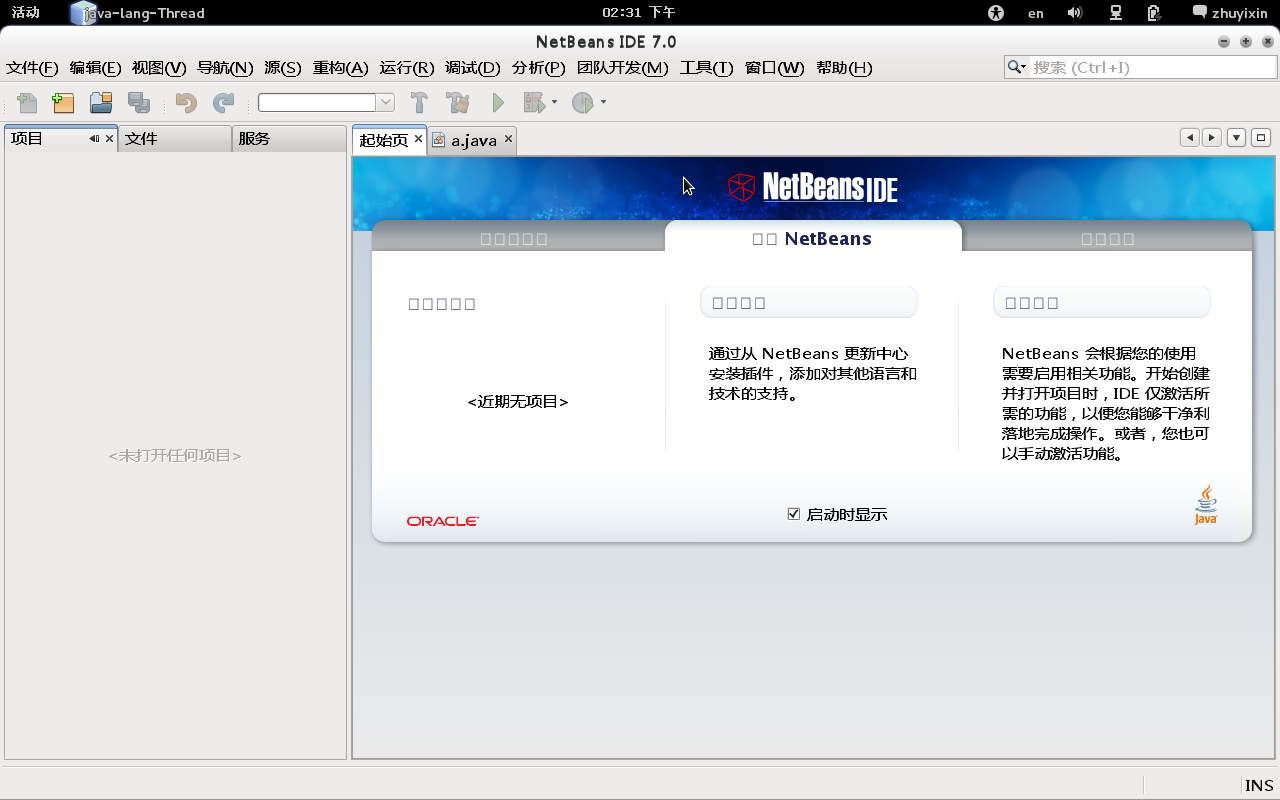Screen dimensions: 1280x800
Task: Open the 调试(D) menu
Action: [x=473, y=68]
